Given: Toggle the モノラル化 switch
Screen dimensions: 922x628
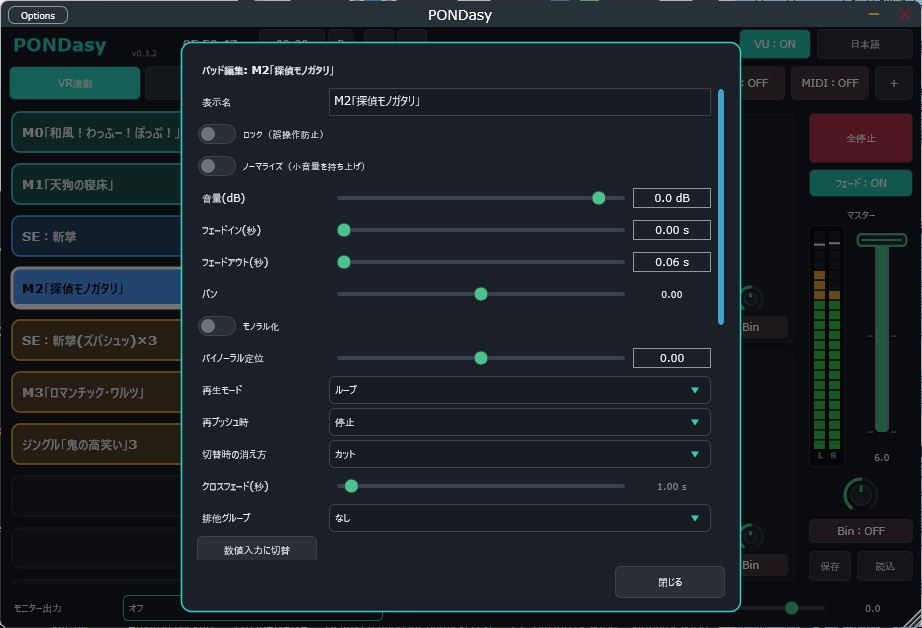Looking at the screenshot, I should (x=216, y=326).
